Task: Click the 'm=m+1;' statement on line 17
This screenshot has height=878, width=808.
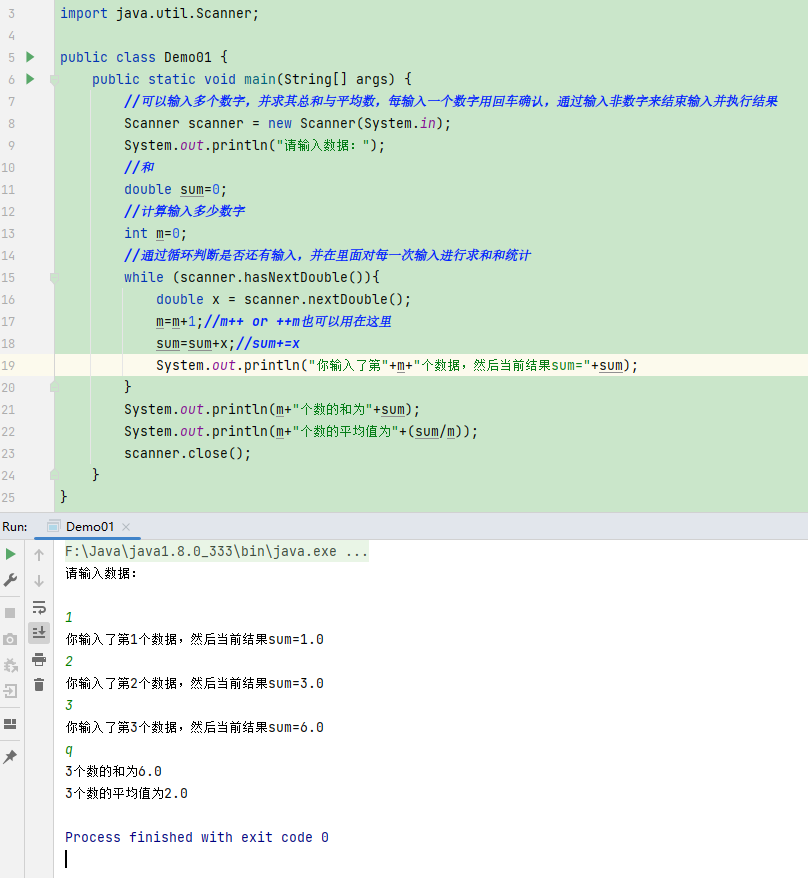Action: point(179,321)
